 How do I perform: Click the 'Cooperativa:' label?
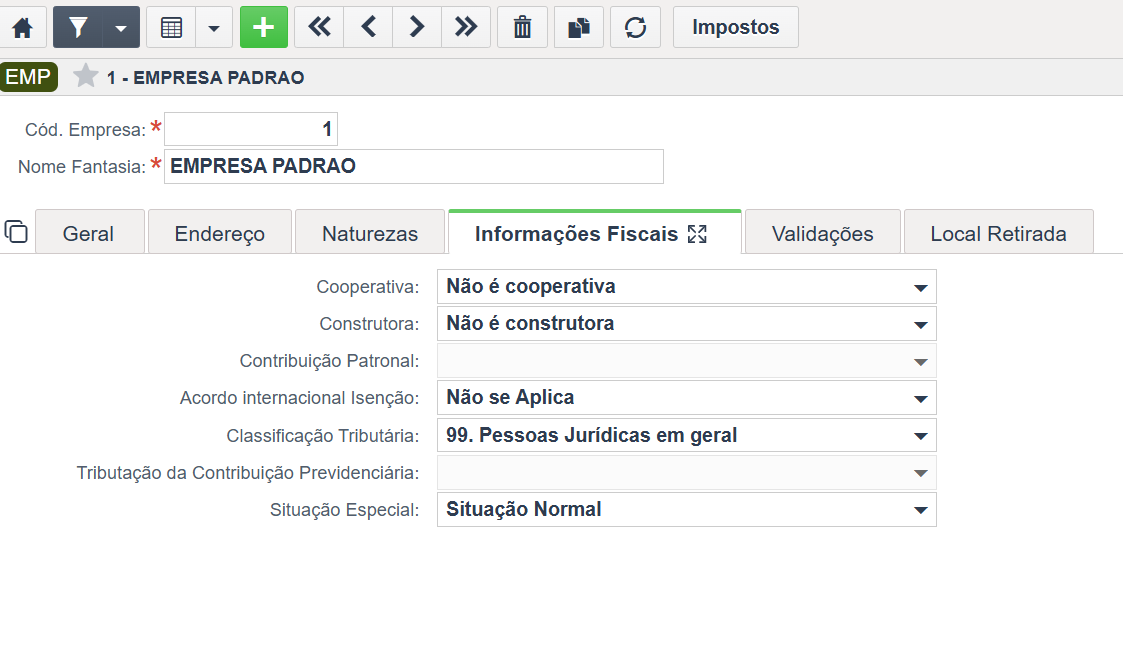pos(368,287)
